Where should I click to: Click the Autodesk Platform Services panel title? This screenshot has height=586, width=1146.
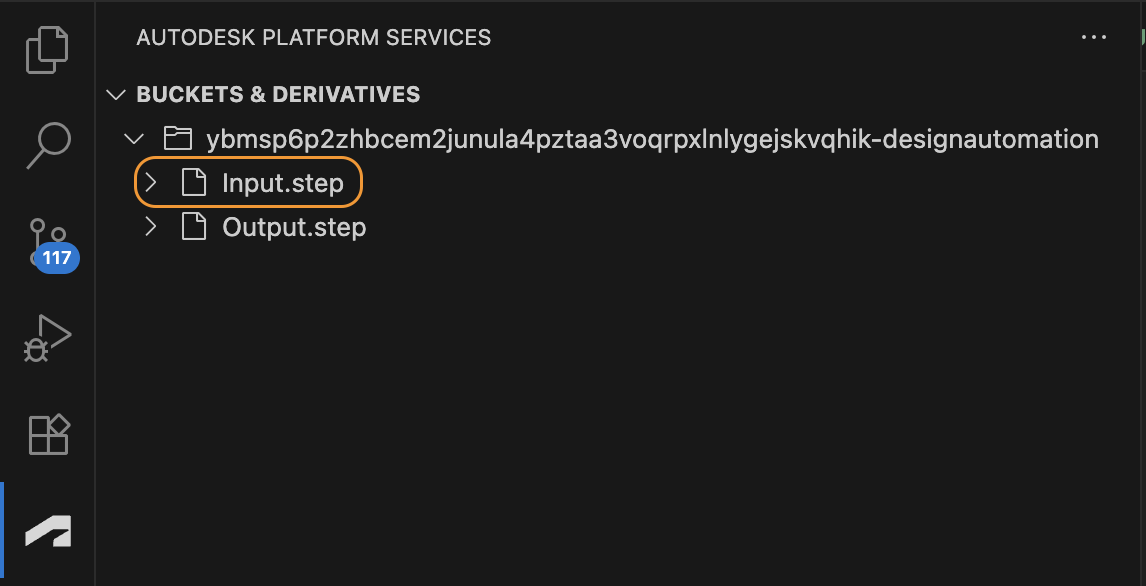point(313,38)
